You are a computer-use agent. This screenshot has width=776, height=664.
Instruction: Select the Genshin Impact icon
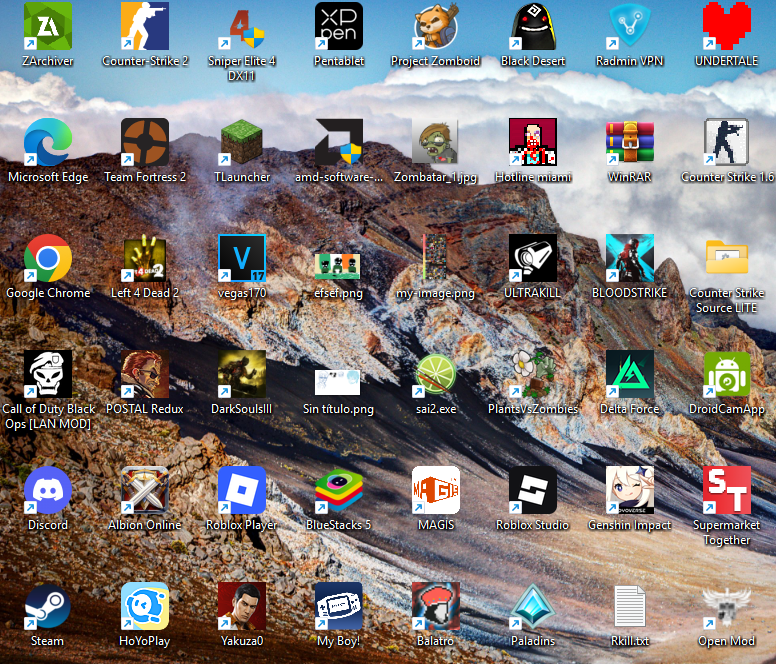pos(630,489)
